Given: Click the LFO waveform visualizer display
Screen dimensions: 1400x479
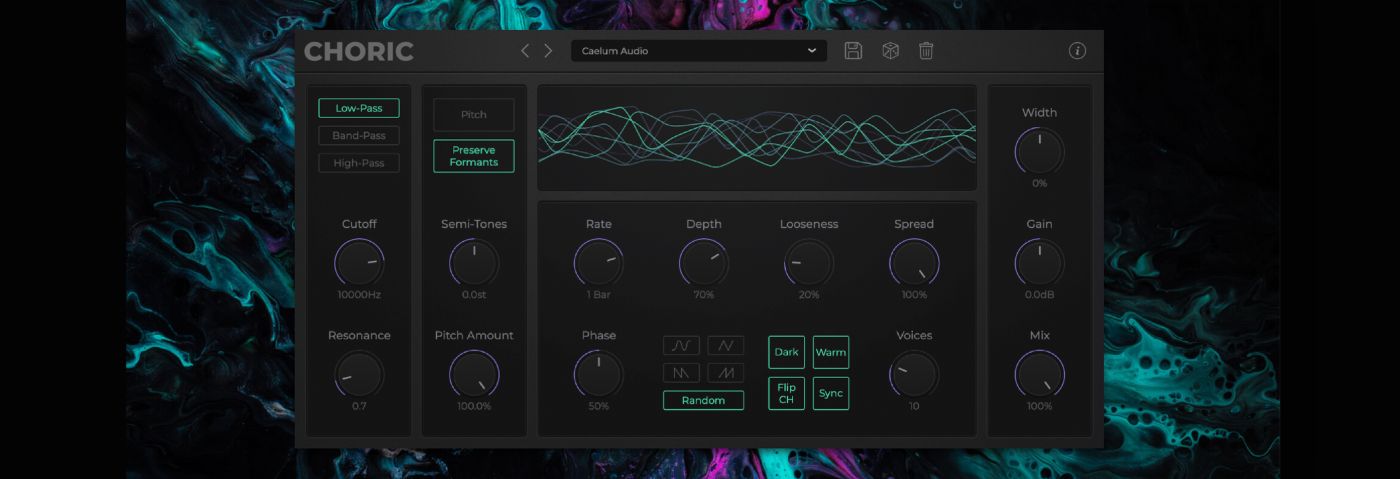Looking at the screenshot, I should pyautogui.click(x=757, y=138).
